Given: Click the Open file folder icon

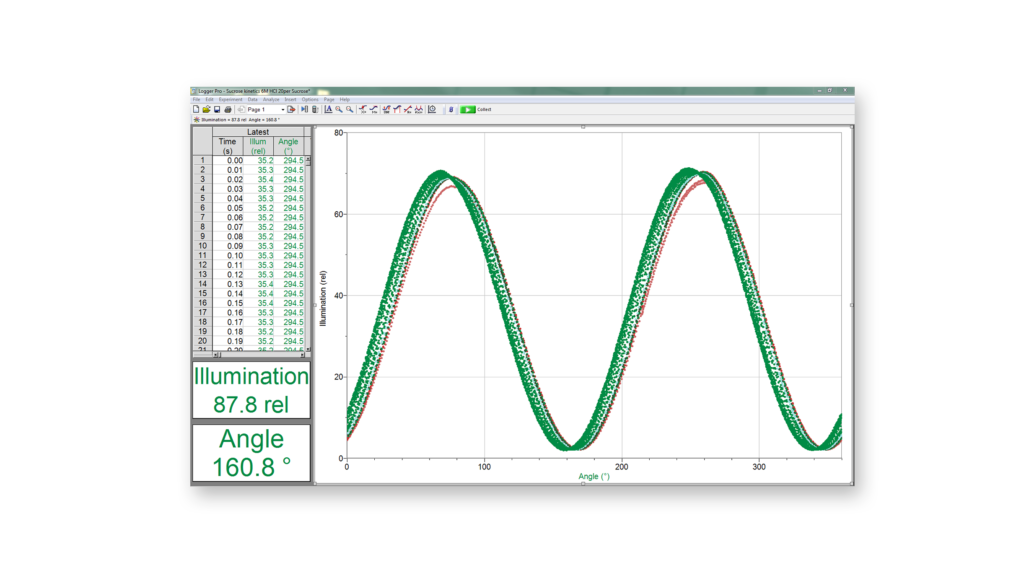Looking at the screenshot, I should pyautogui.click(x=206, y=109).
